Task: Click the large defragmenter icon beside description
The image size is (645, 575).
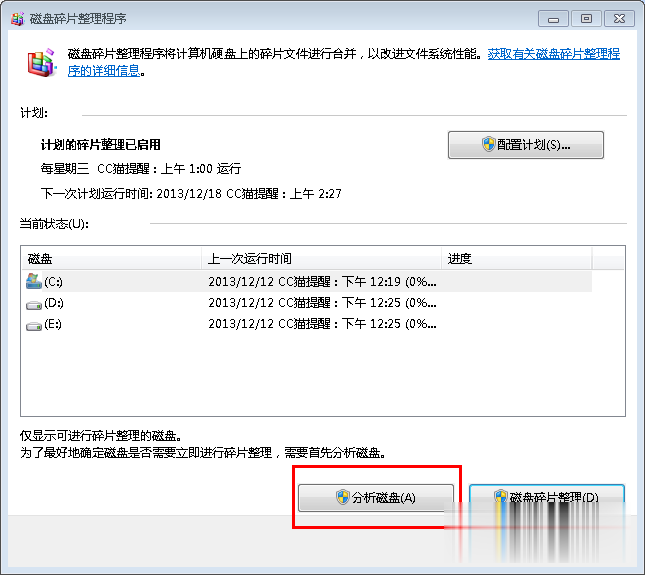Action: click(42, 62)
